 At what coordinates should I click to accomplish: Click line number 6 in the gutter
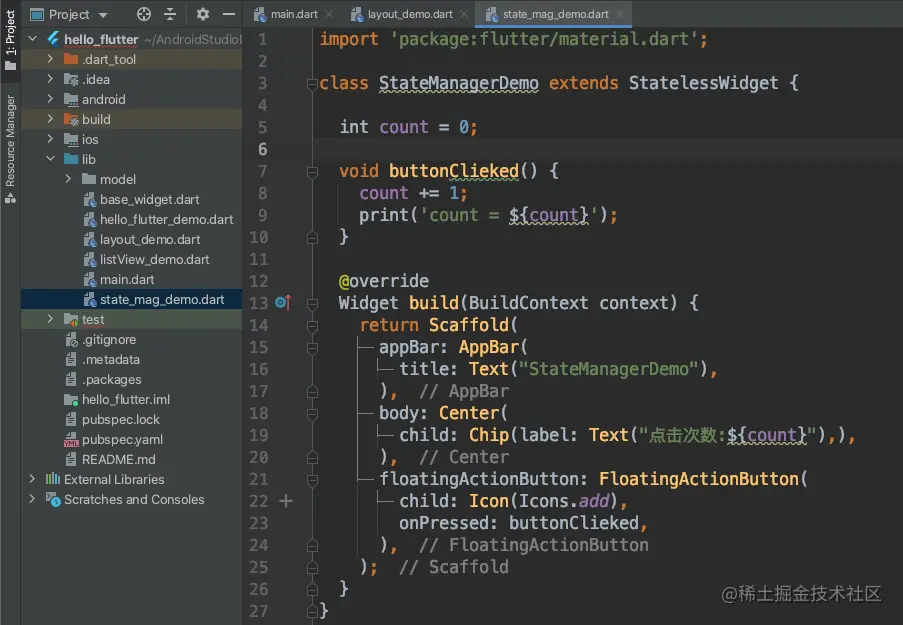pyautogui.click(x=262, y=149)
